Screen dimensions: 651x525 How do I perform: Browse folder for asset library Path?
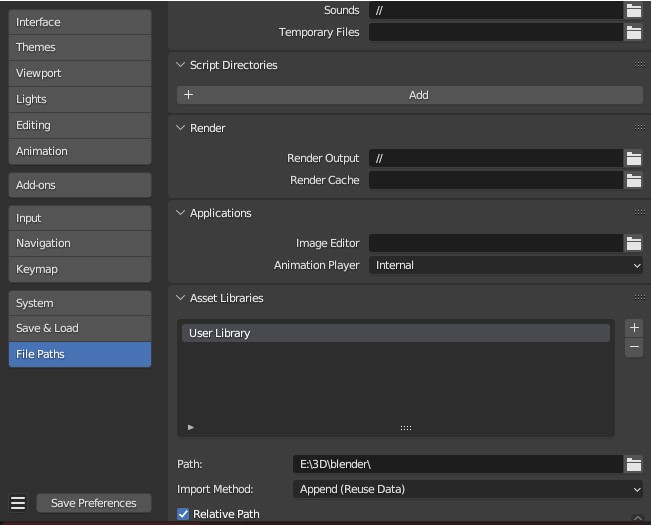(633, 464)
